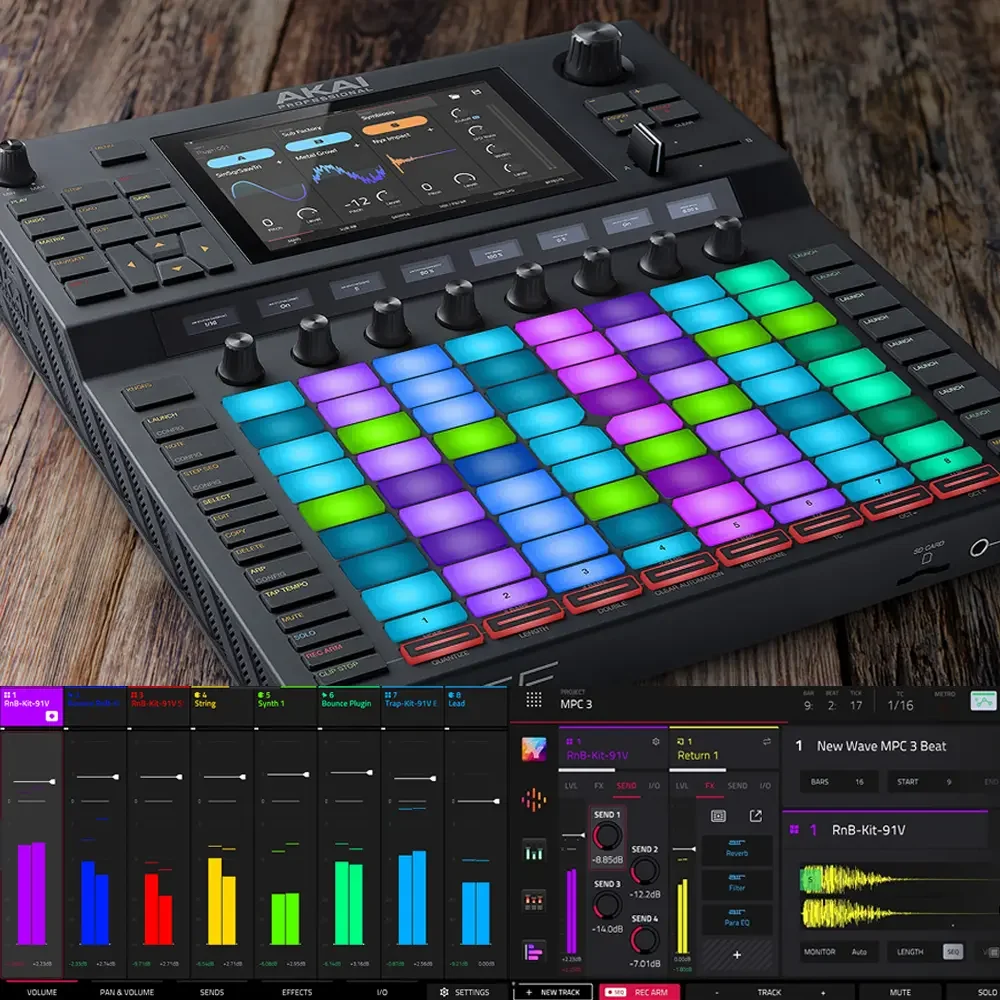Select mixer track 8 Lead header
This screenshot has width=1000, height=1000.
(476, 707)
